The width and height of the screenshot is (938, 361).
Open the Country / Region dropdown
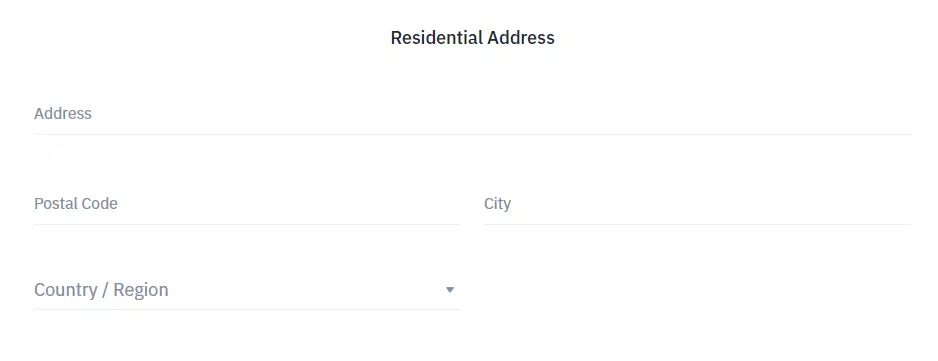(247, 290)
